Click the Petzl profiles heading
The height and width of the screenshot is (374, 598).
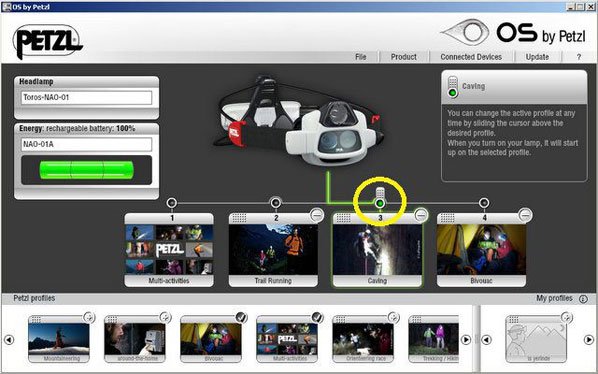tap(34, 299)
